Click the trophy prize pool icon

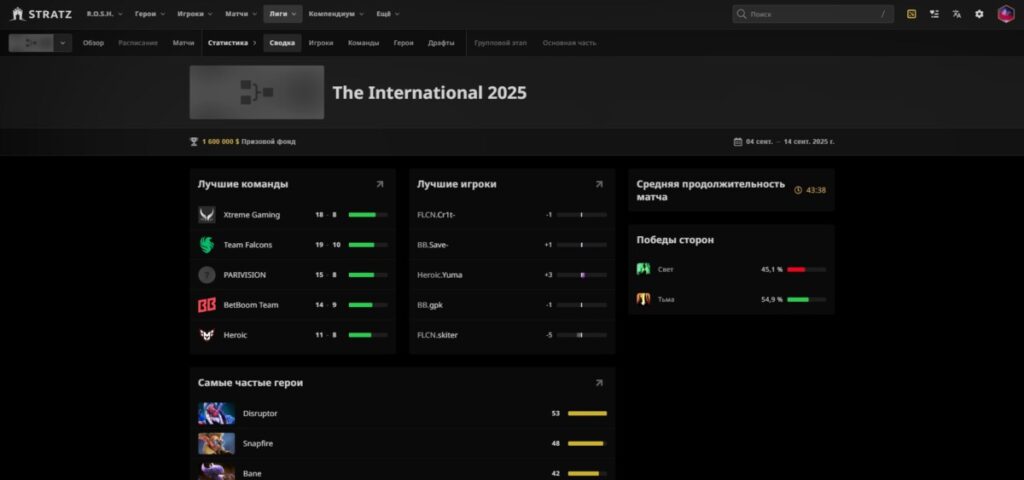point(194,142)
